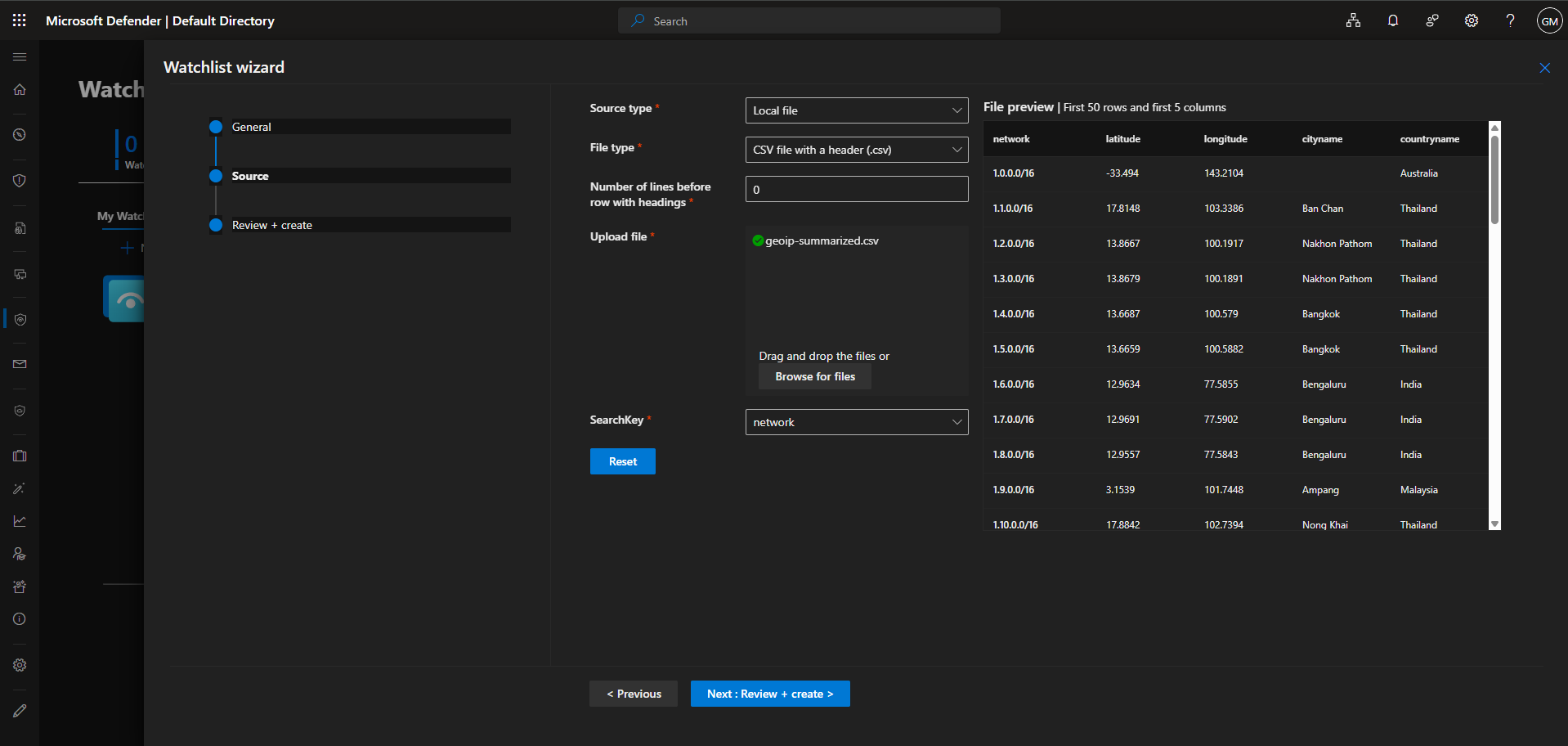The height and width of the screenshot is (746, 1568).
Task: Expand the File type dropdown
Action: [x=857, y=150]
